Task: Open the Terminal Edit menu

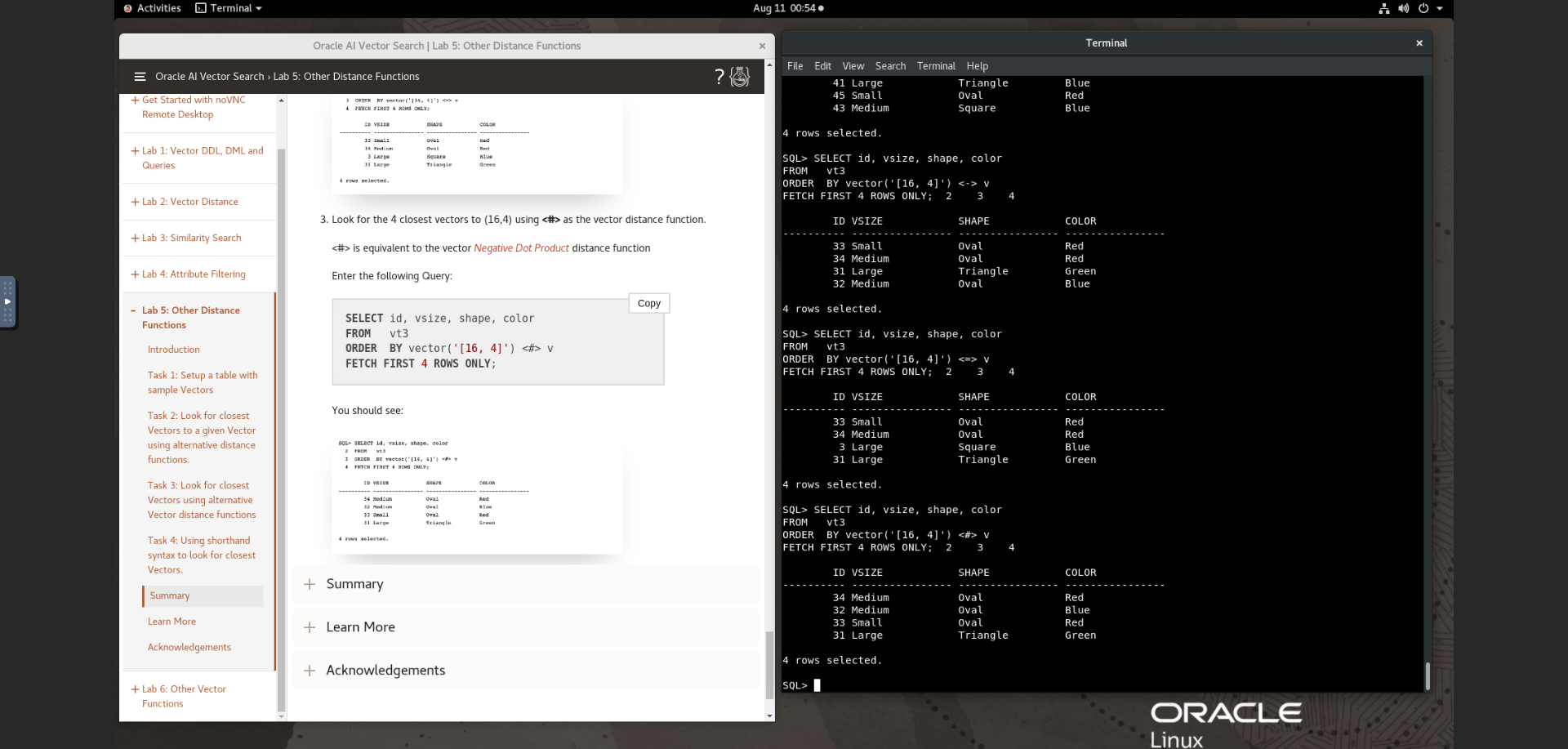Action: point(823,66)
